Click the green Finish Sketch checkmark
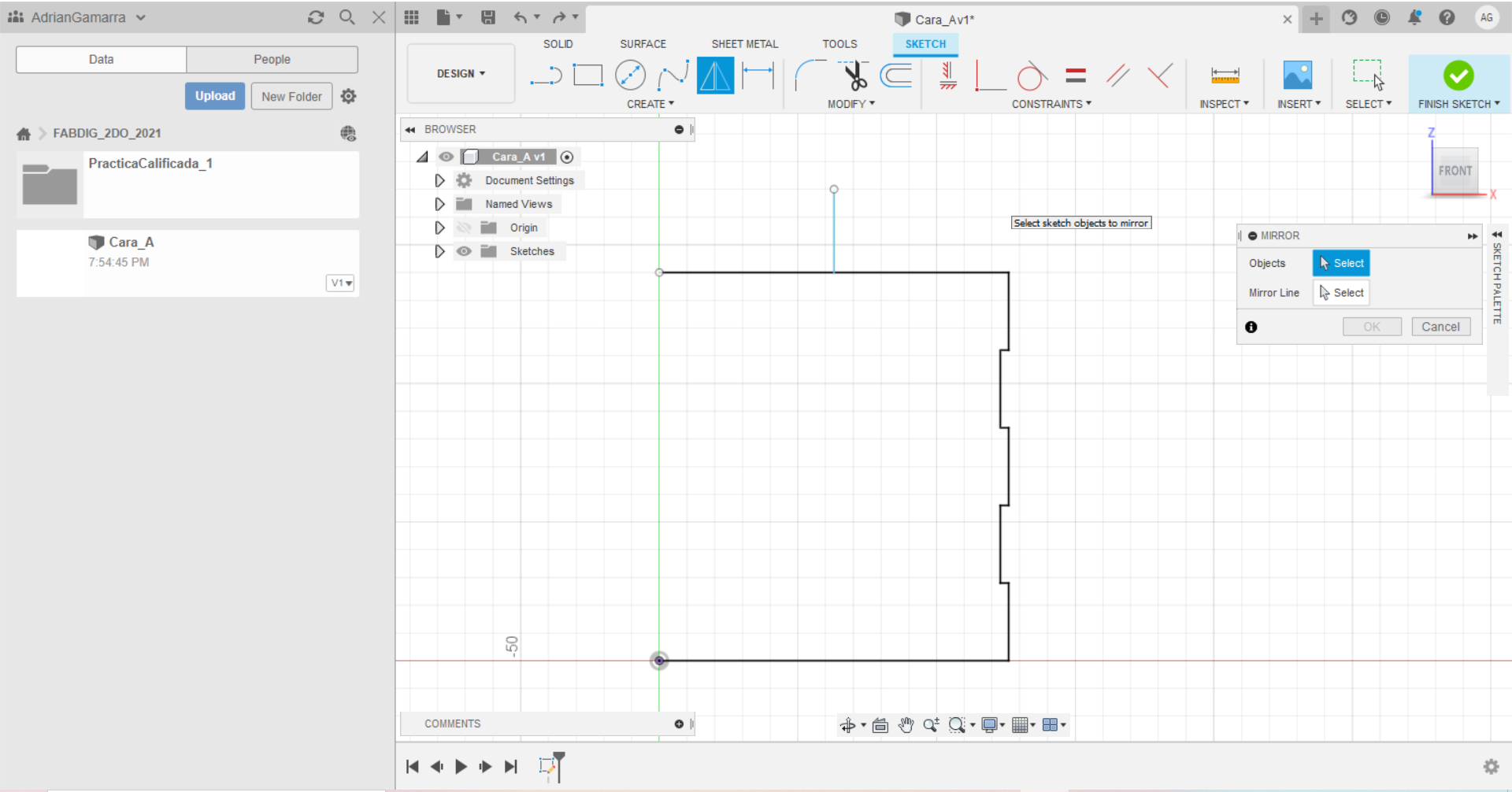The image size is (1512, 792). coord(1458,76)
